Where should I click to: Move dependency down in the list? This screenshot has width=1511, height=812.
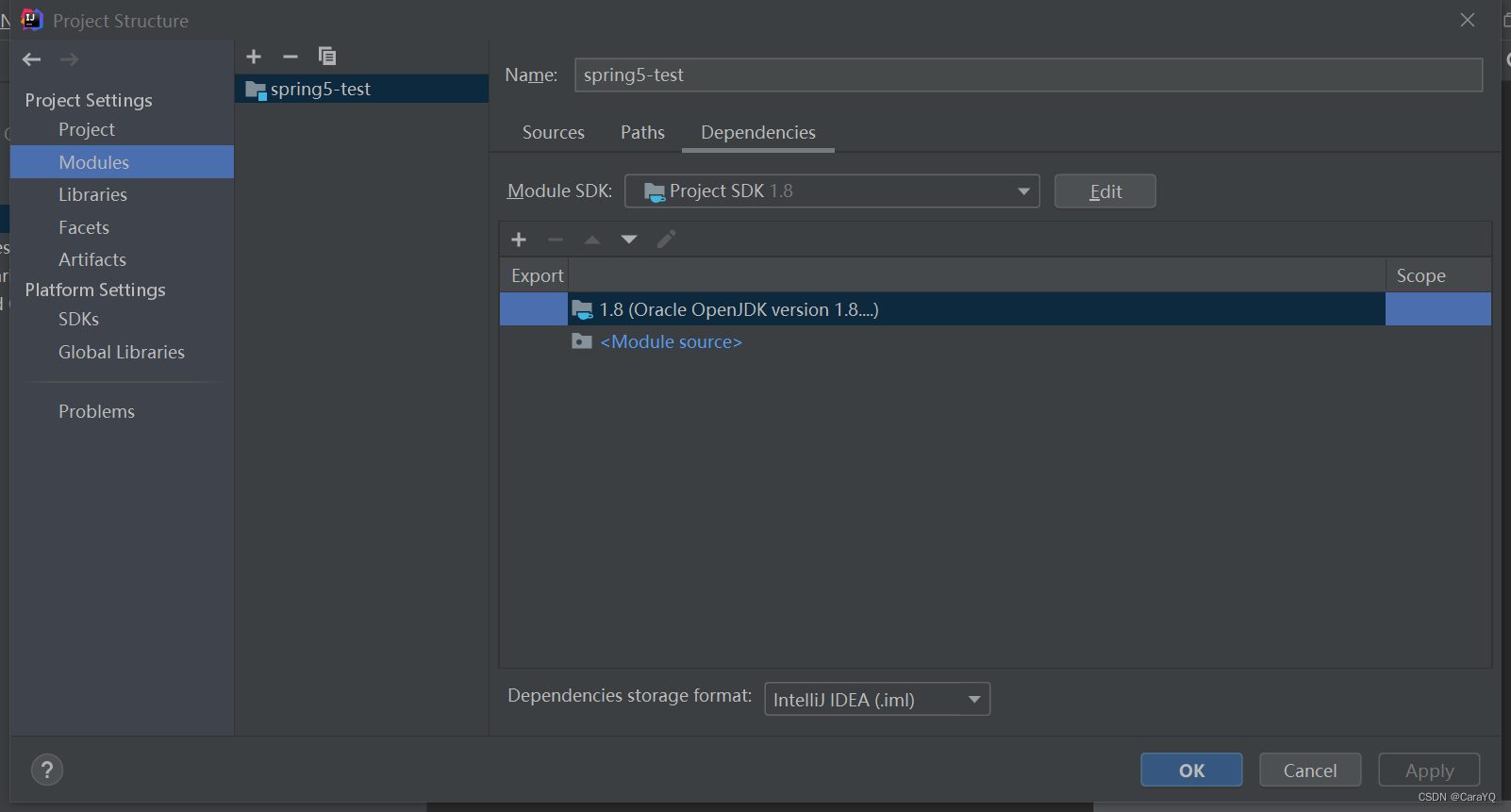(629, 240)
